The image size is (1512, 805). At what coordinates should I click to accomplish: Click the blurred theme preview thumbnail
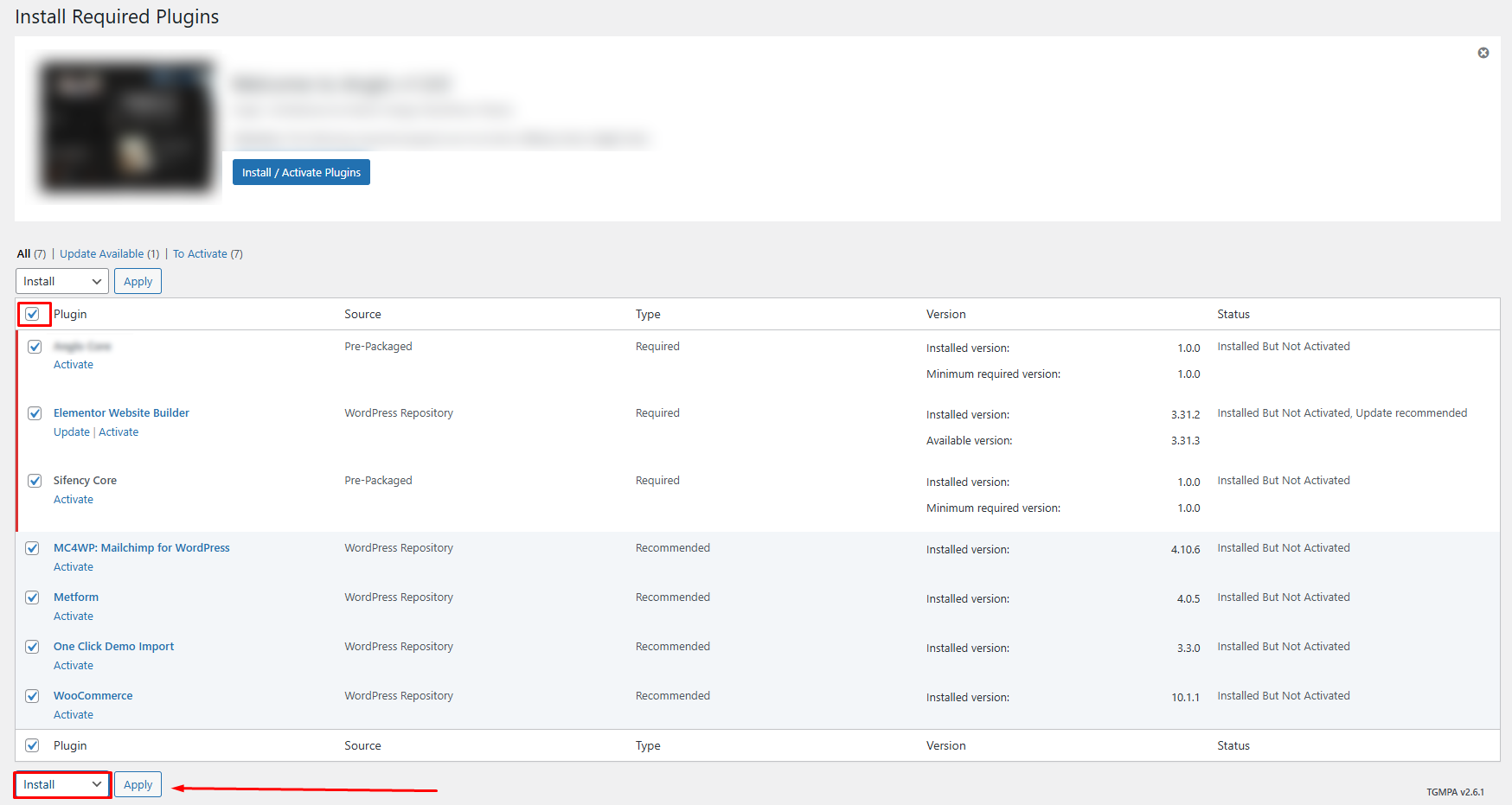click(x=126, y=126)
